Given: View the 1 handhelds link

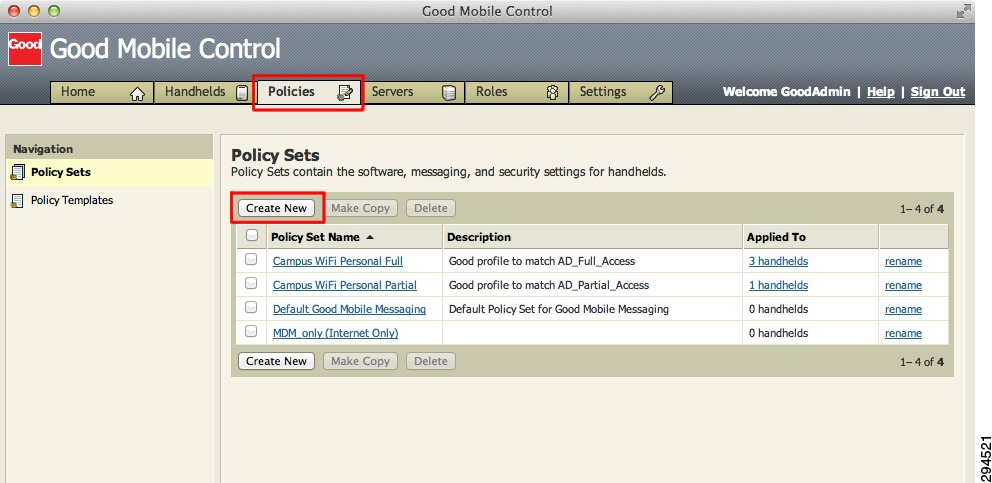Looking at the screenshot, I should 778,285.
